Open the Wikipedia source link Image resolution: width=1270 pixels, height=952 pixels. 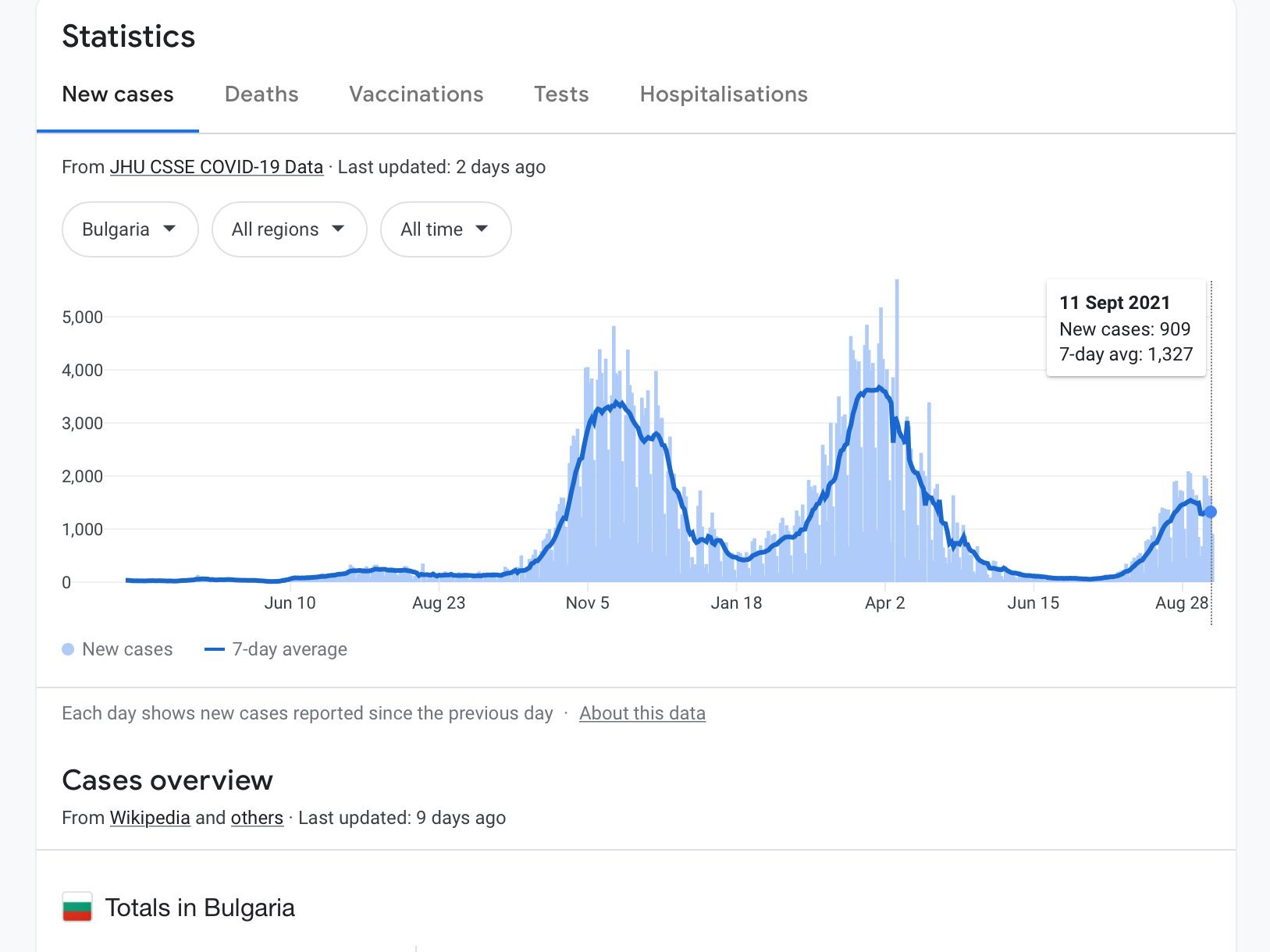tap(150, 818)
